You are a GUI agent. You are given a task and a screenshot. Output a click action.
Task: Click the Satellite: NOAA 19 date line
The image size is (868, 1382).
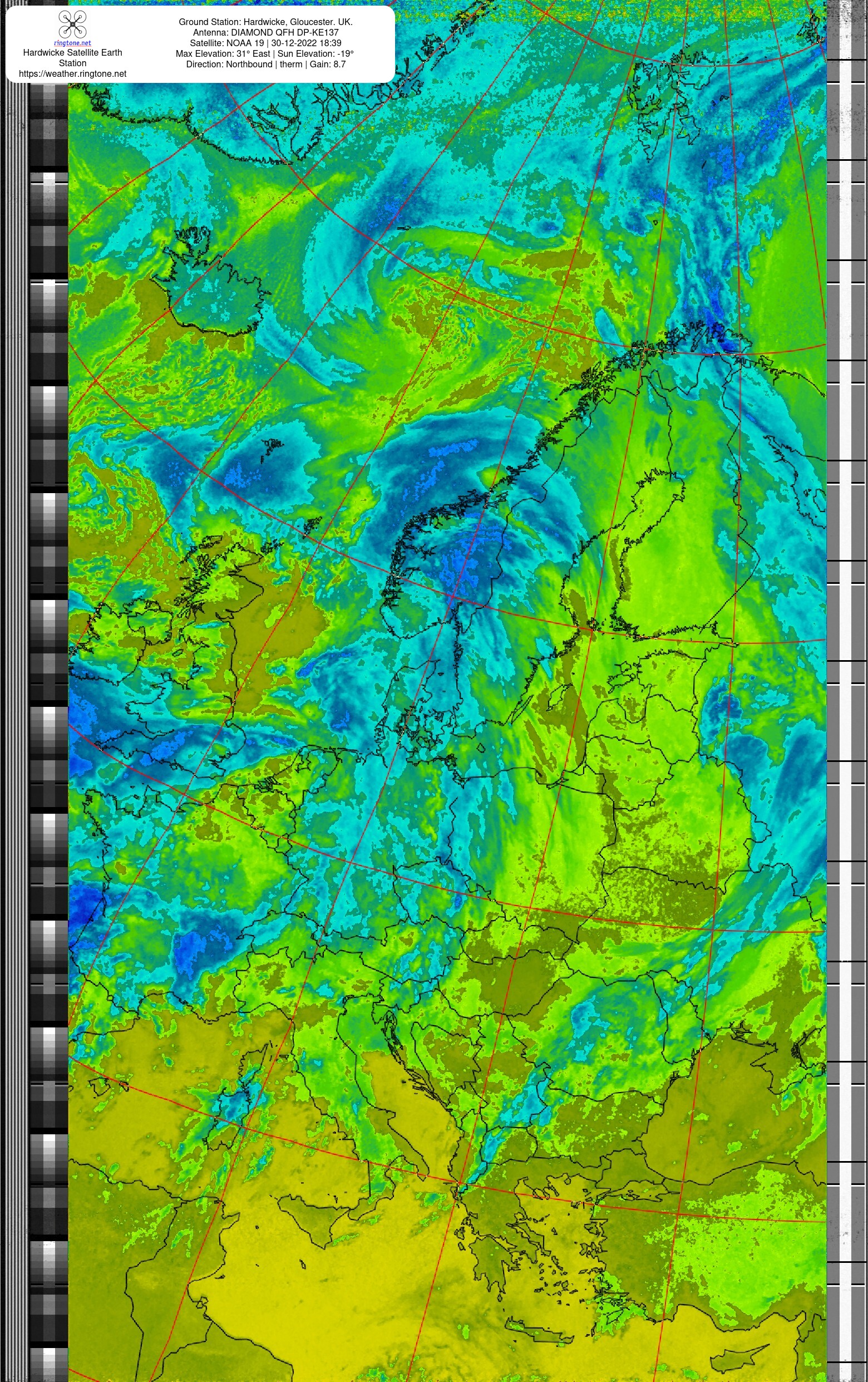265,43
